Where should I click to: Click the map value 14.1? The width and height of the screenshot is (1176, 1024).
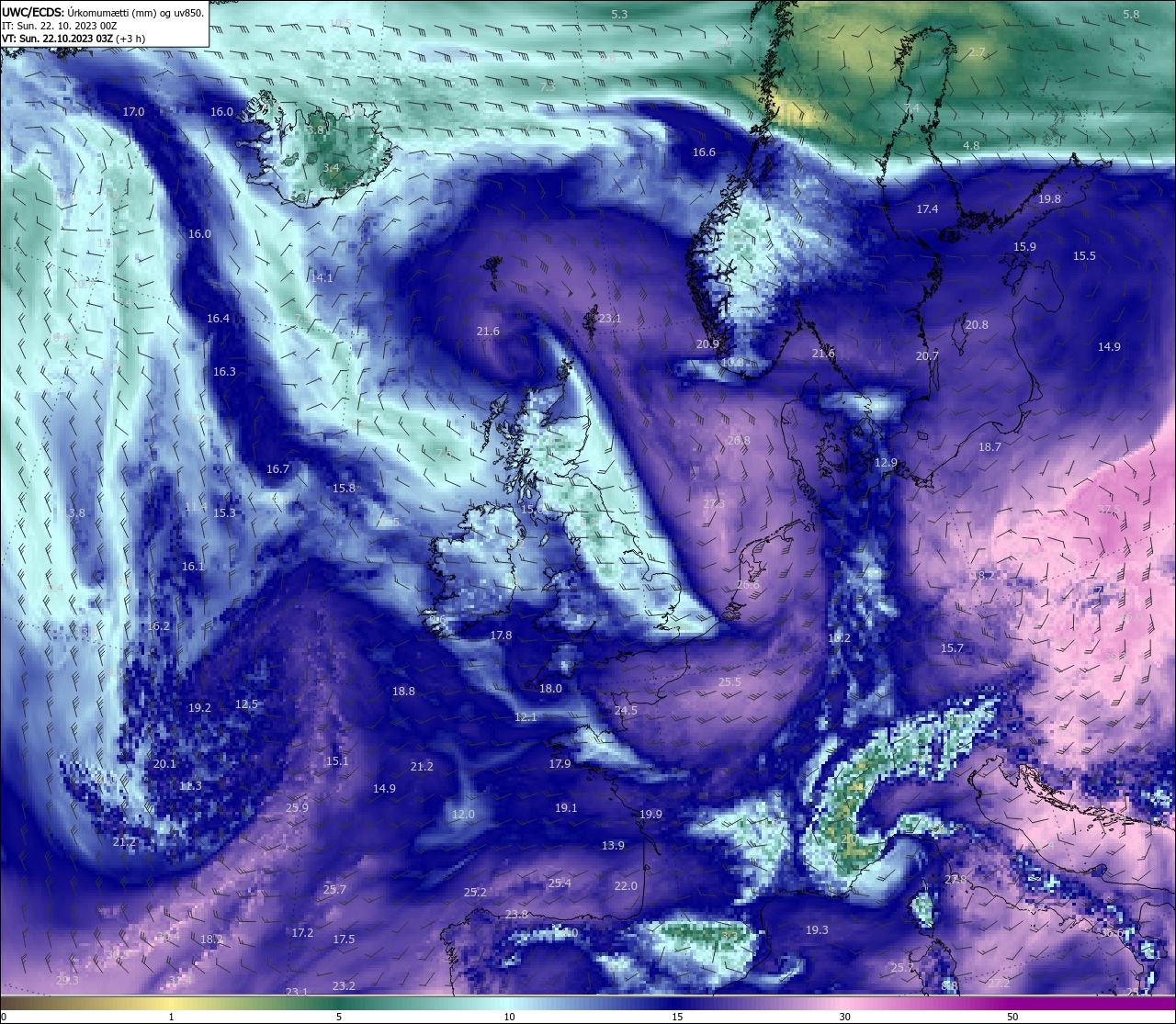click(322, 278)
